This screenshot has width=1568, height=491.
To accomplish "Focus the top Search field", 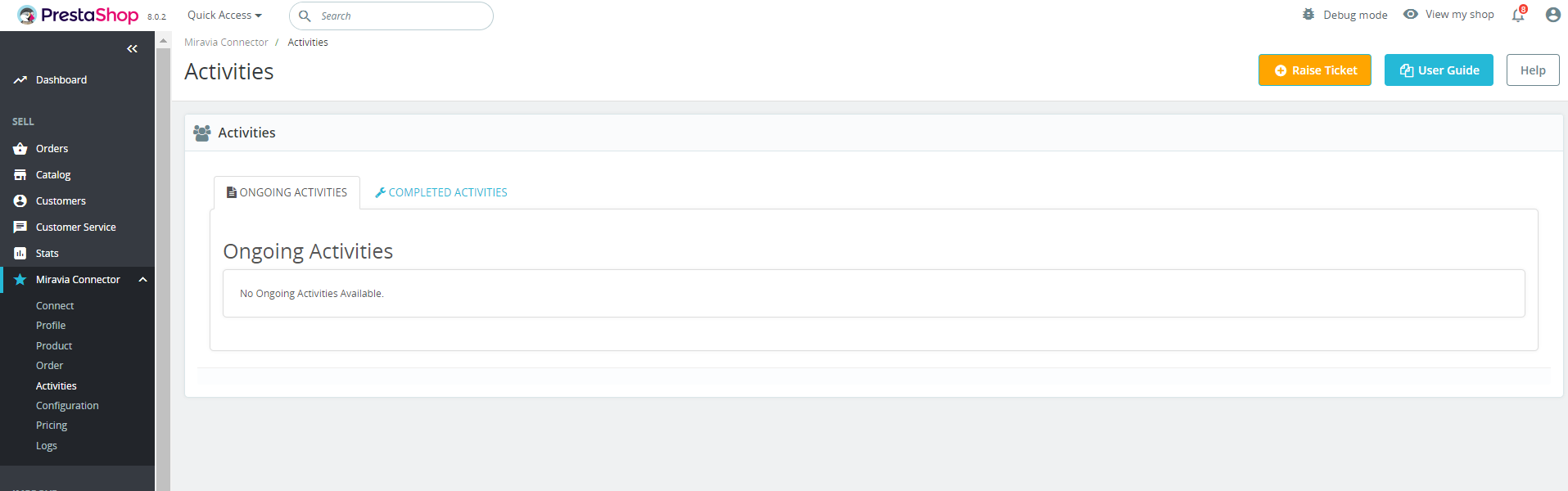I will pos(391,16).
